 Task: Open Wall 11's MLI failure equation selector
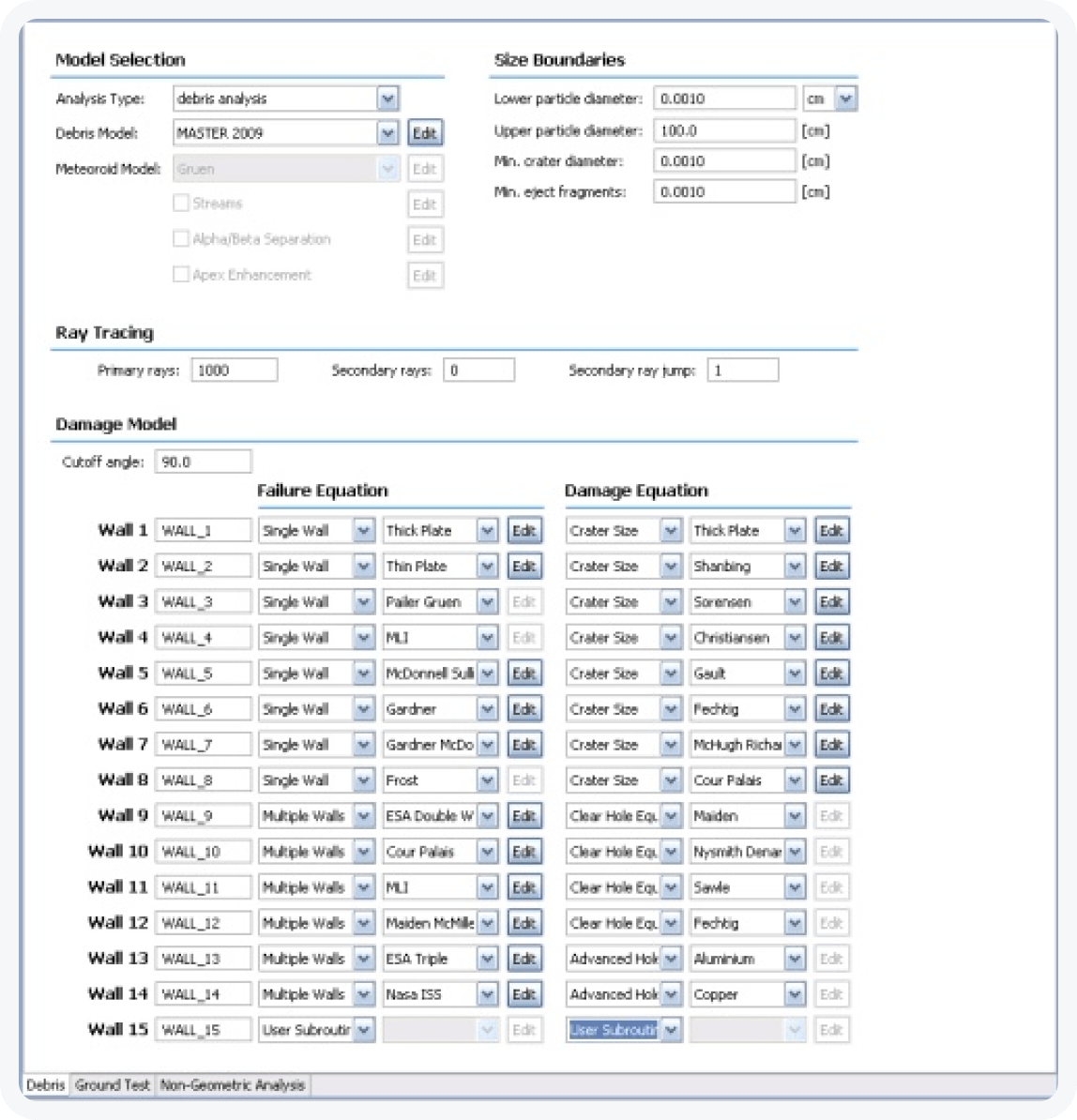tap(487, 886)
